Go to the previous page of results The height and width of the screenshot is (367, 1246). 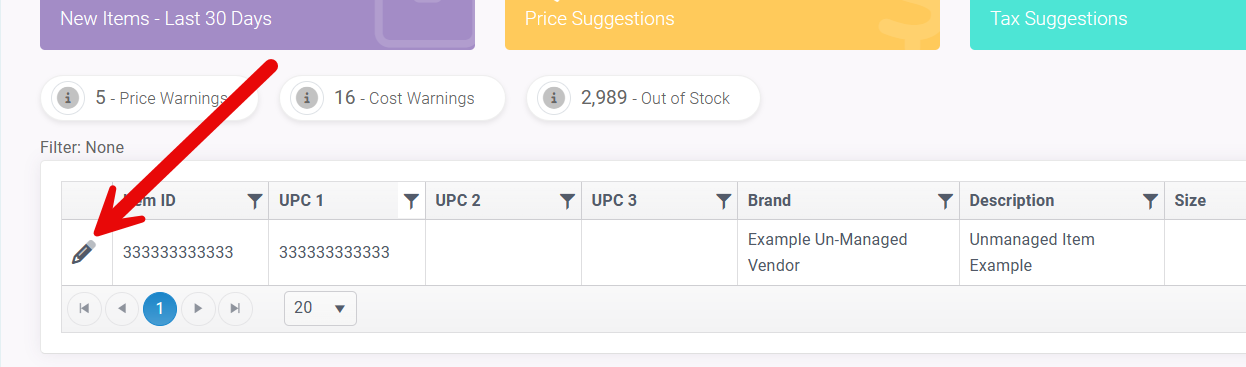coord(122,308)
